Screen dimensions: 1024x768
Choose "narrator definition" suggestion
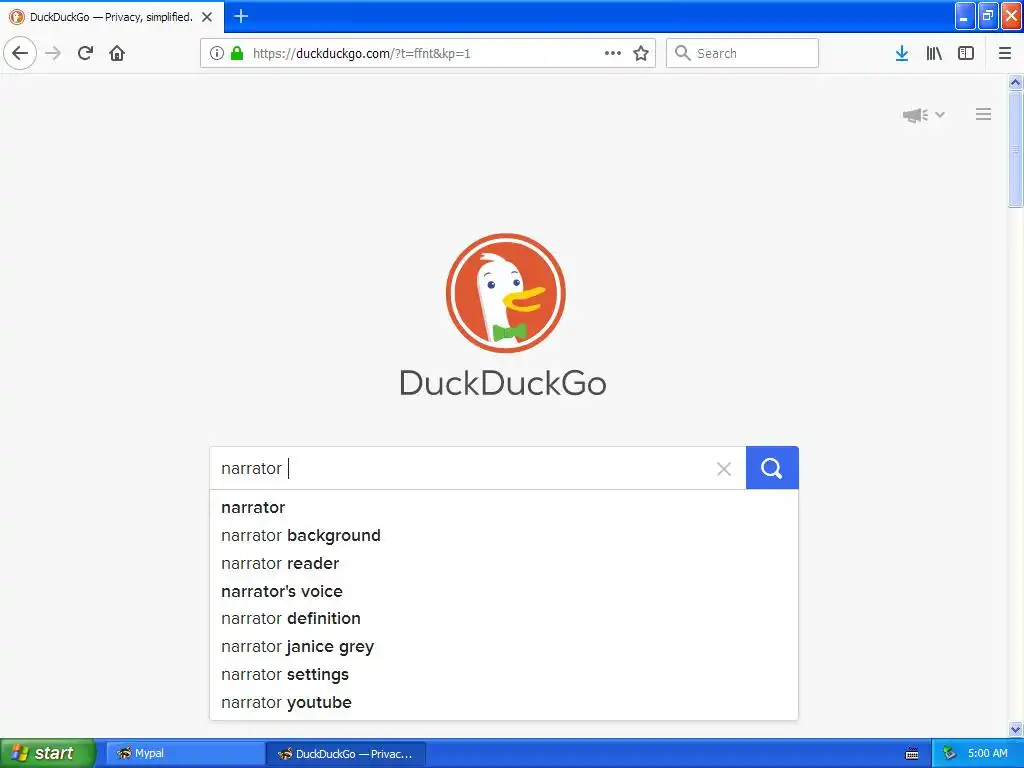click(504, 618)
